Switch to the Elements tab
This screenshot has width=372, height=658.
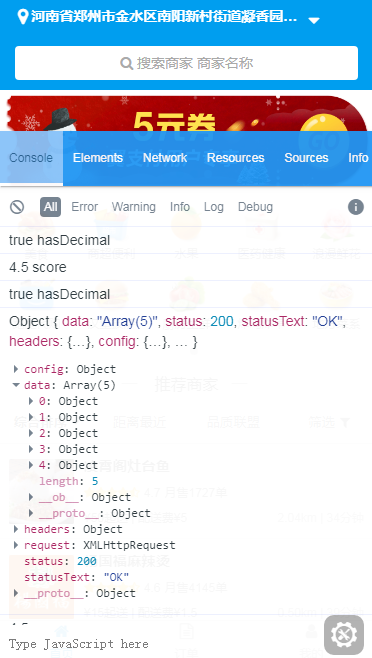click(x=98, y=158)
